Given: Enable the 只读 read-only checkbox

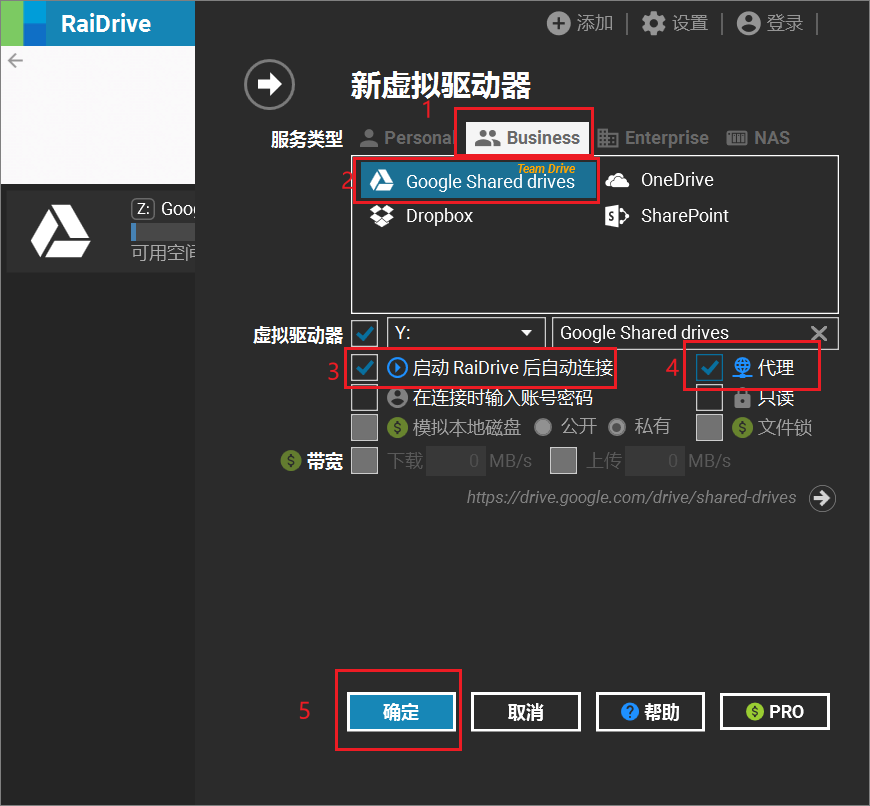Looking at the screenshot, I should pyautogui.click(x=709, y=398).
